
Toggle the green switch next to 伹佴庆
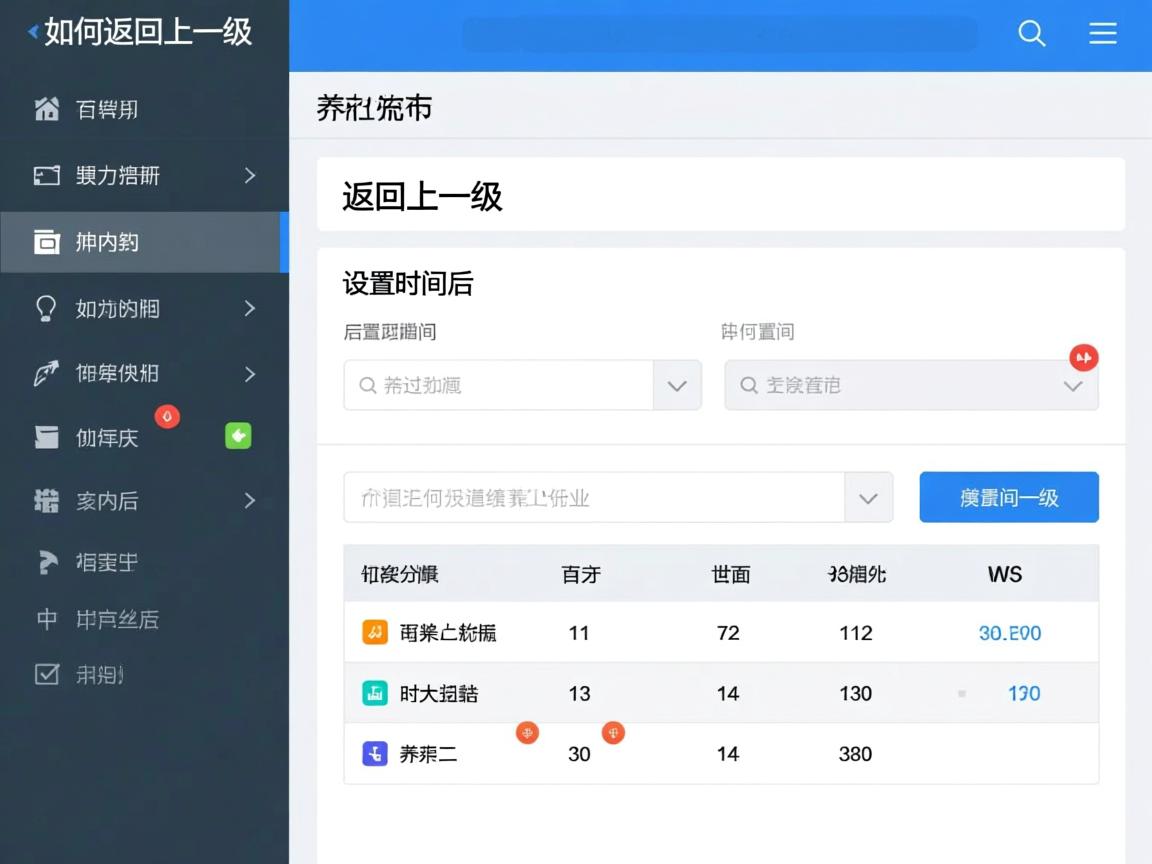coord(238,437)
